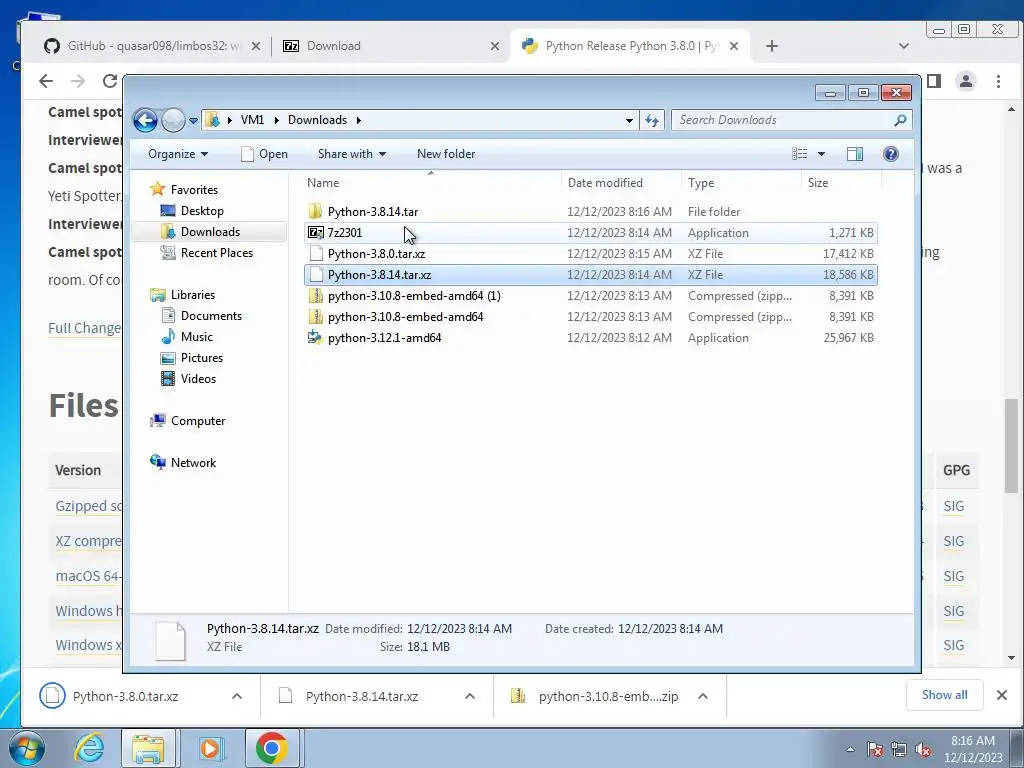Select Recent Places in the sidebar
The height and width of the screenshot is (768, 1024).
click(x=216, y=253)
